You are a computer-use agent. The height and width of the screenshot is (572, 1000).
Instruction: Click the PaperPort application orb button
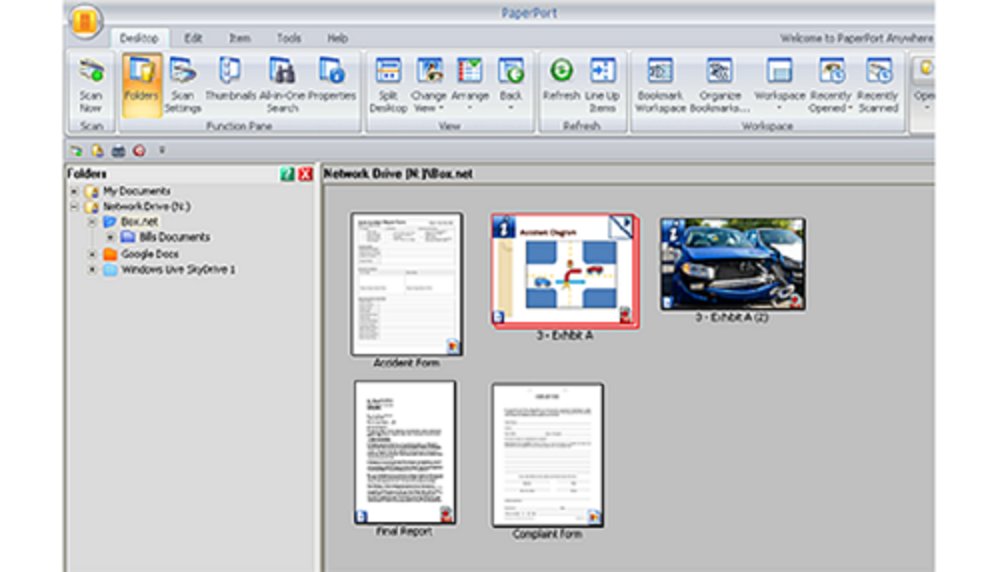(85, 21)
